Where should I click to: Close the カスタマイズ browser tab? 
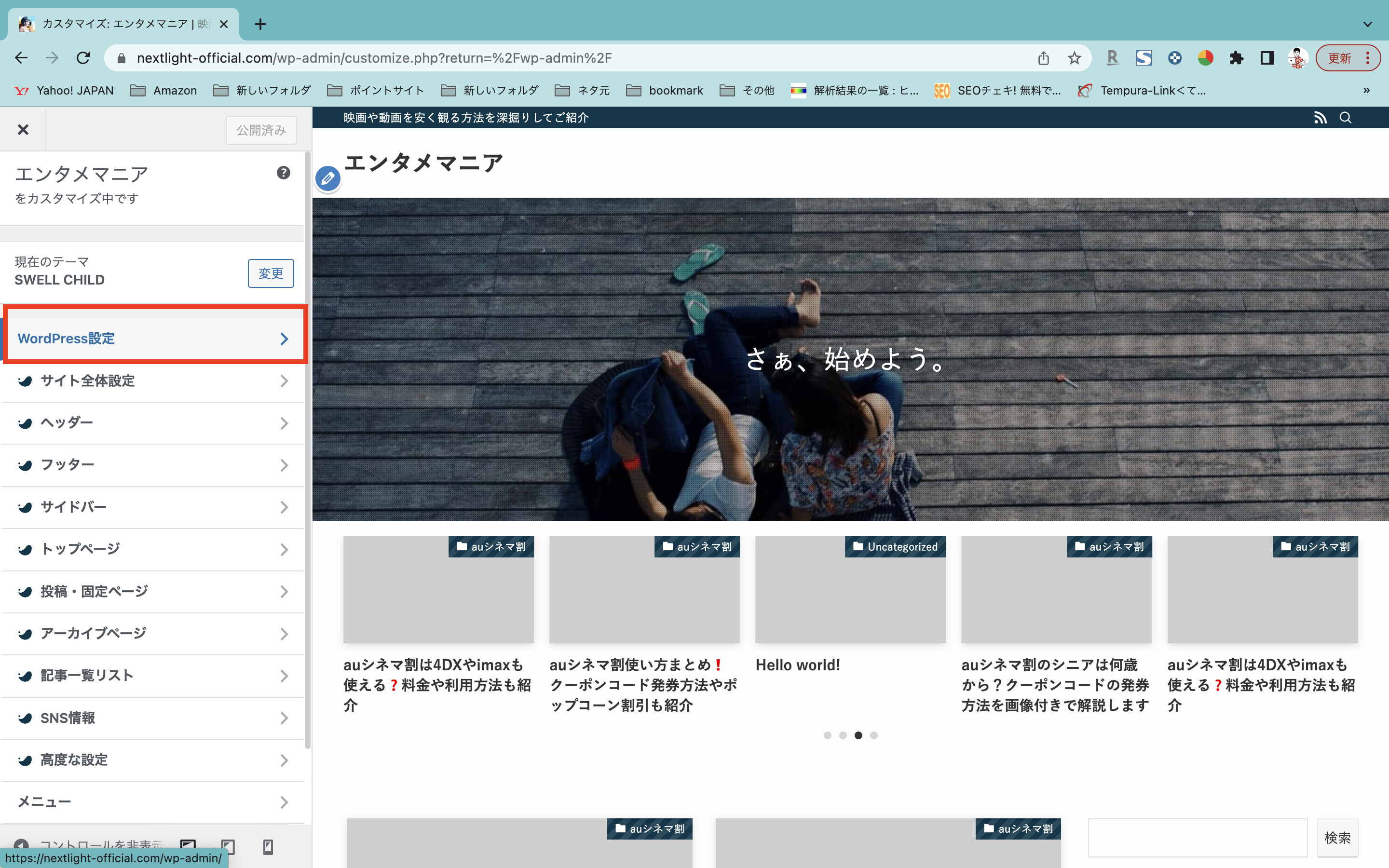[224, 24]
